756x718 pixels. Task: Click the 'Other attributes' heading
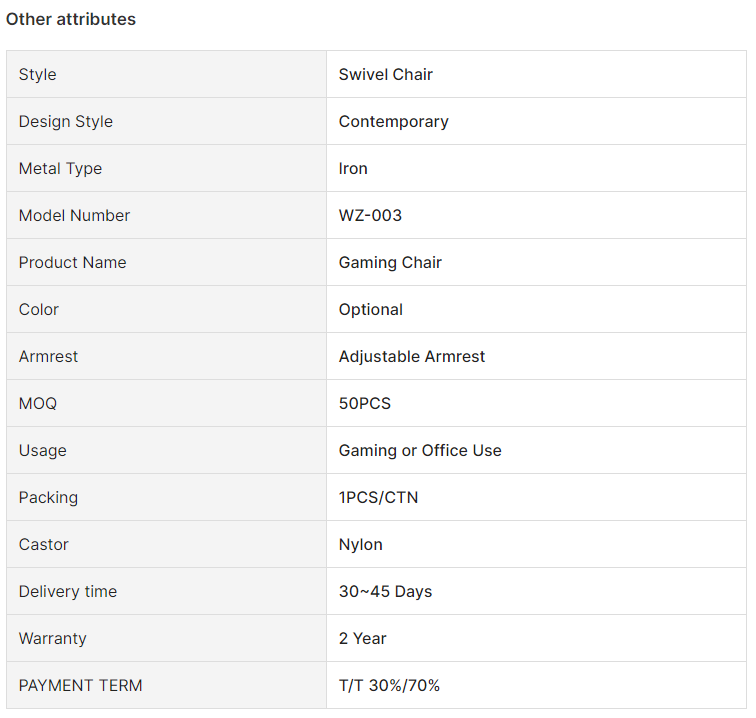71,19
